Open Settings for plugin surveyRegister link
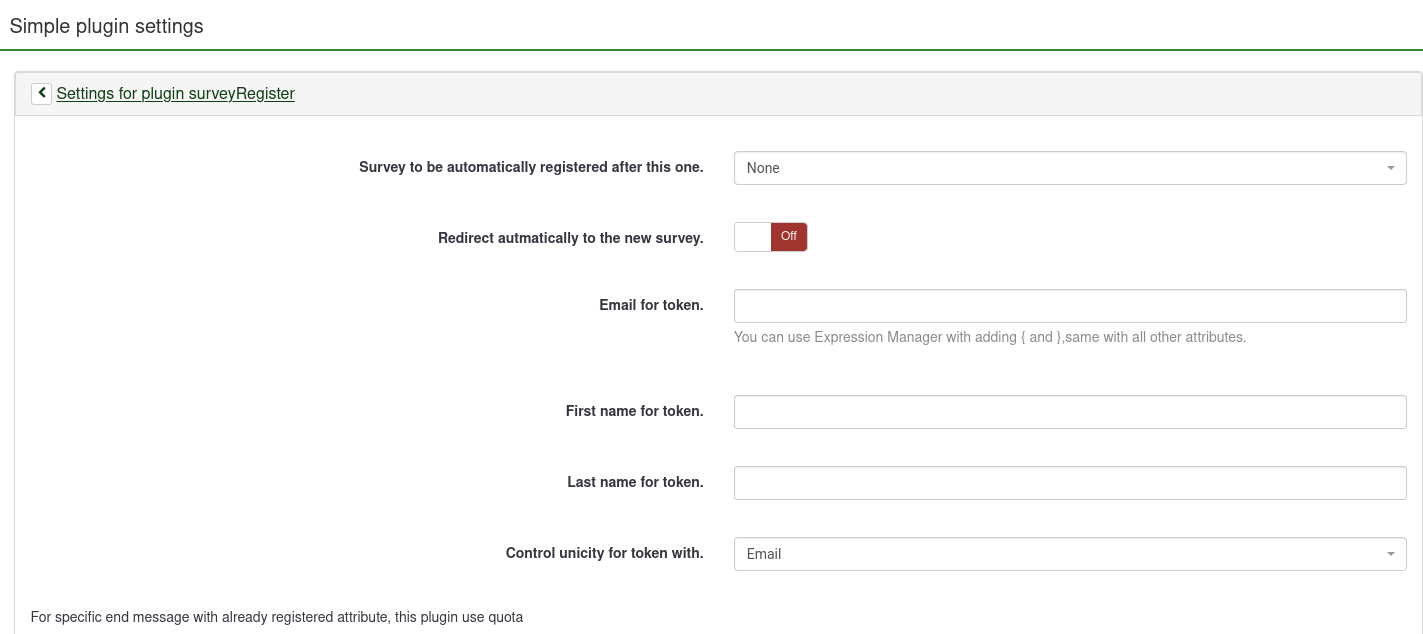Screen dimensions: 1423x634 tap(175, 93)
